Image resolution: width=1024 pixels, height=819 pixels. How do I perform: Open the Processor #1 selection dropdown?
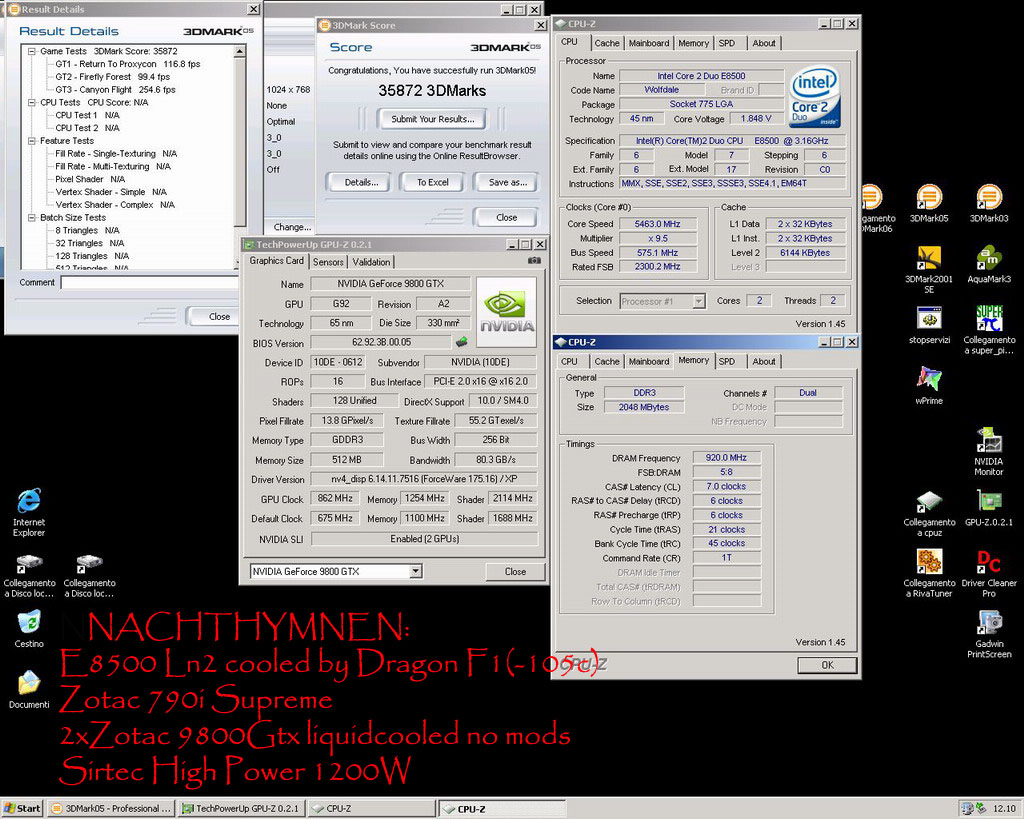tap(699, 301)
